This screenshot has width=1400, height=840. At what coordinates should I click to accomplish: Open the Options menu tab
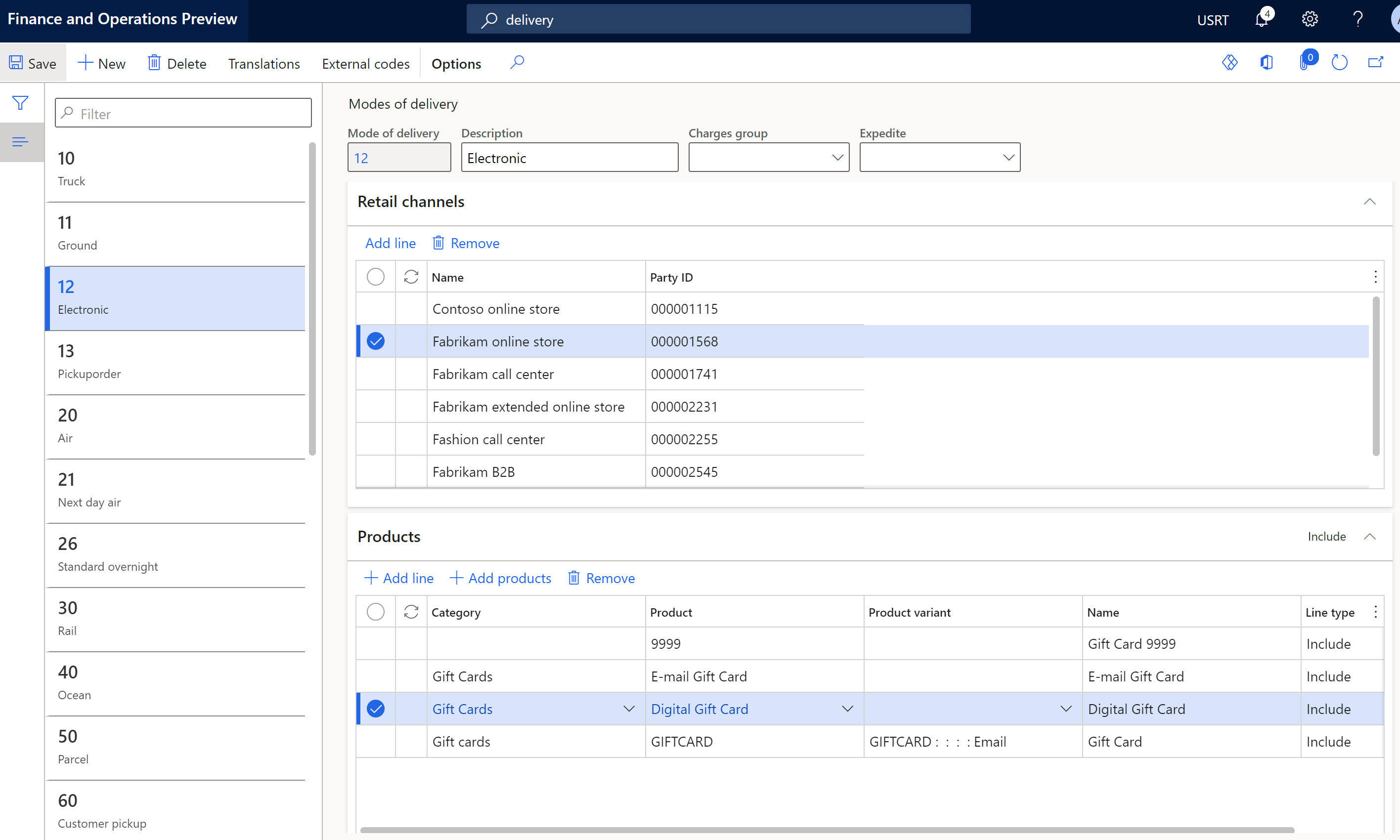click(x=456, y=63)
